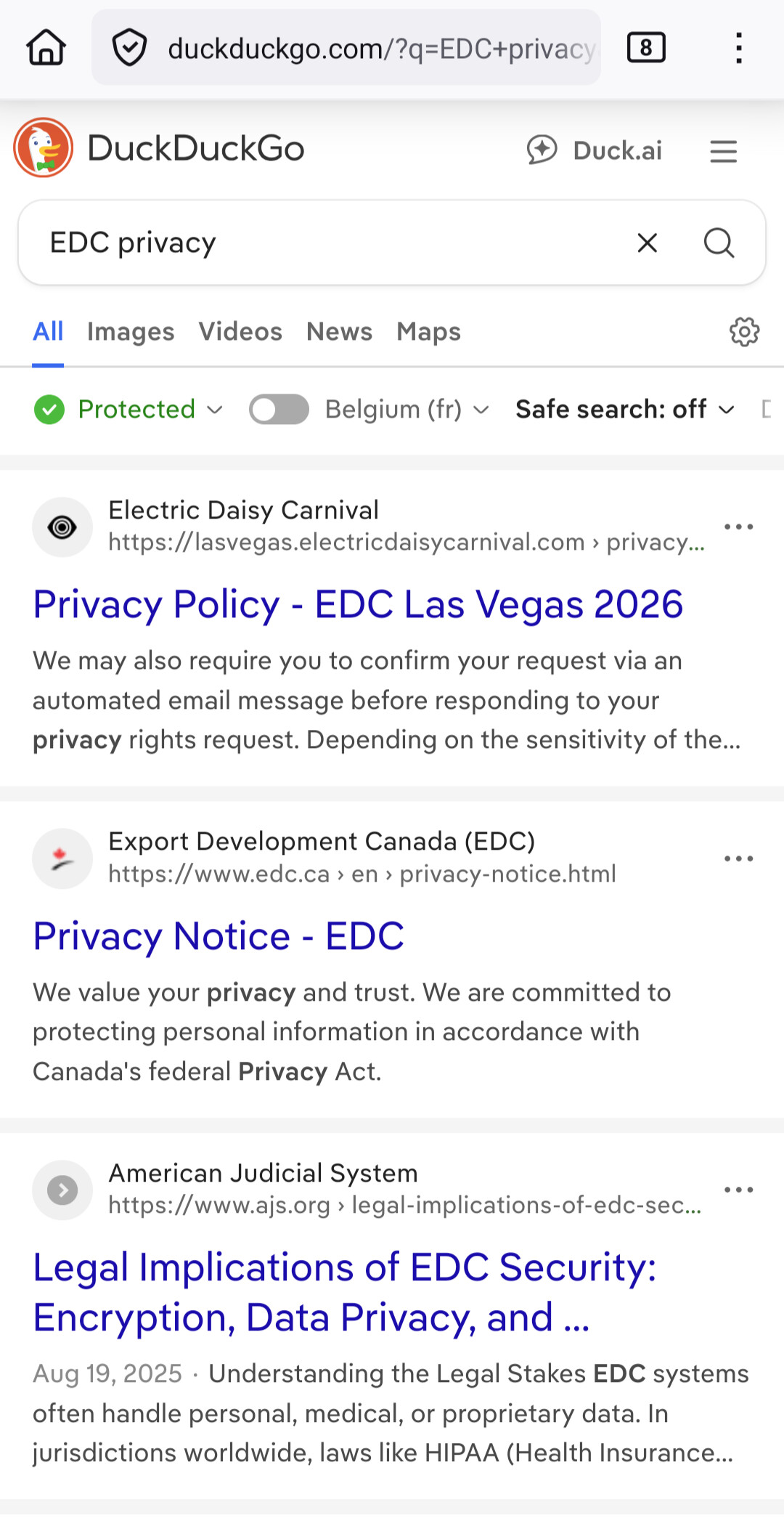Open more options for Electric Daisy Carnival result
Viewport: 784px width, 1531px height.
(738, 527)
